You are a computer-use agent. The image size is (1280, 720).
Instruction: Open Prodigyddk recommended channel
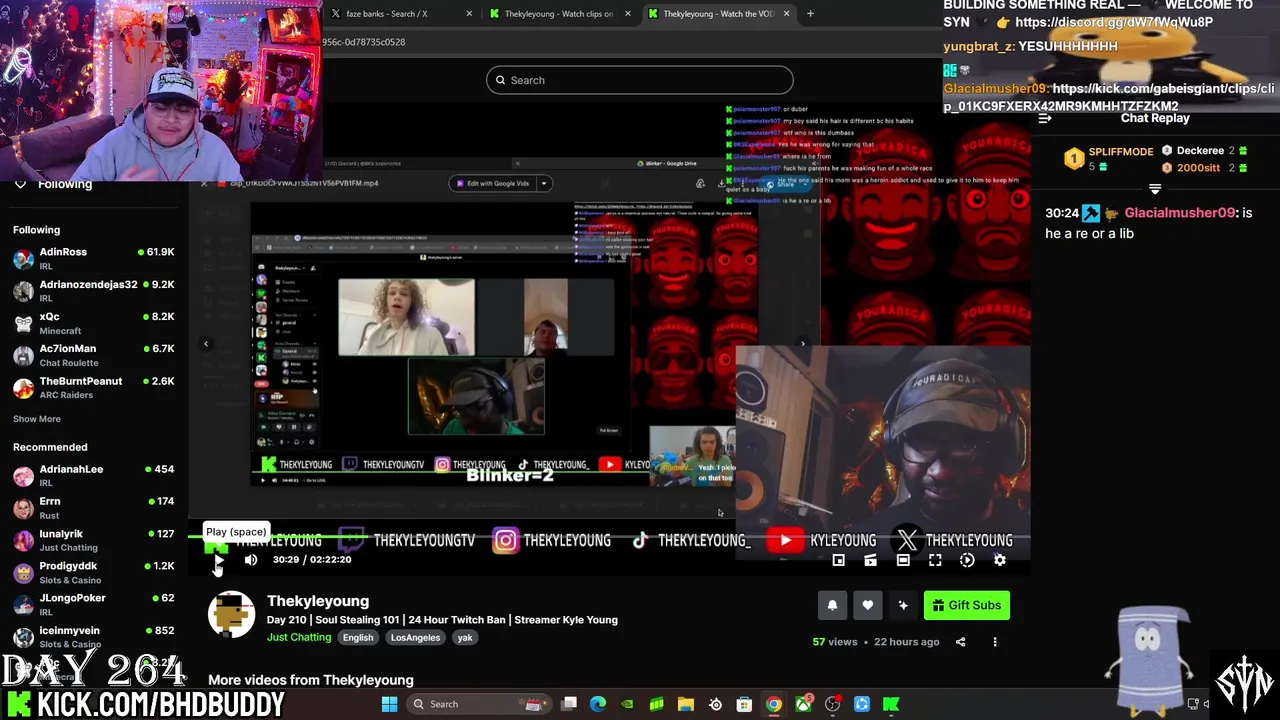pyautogui.click(x=94, y=572)
